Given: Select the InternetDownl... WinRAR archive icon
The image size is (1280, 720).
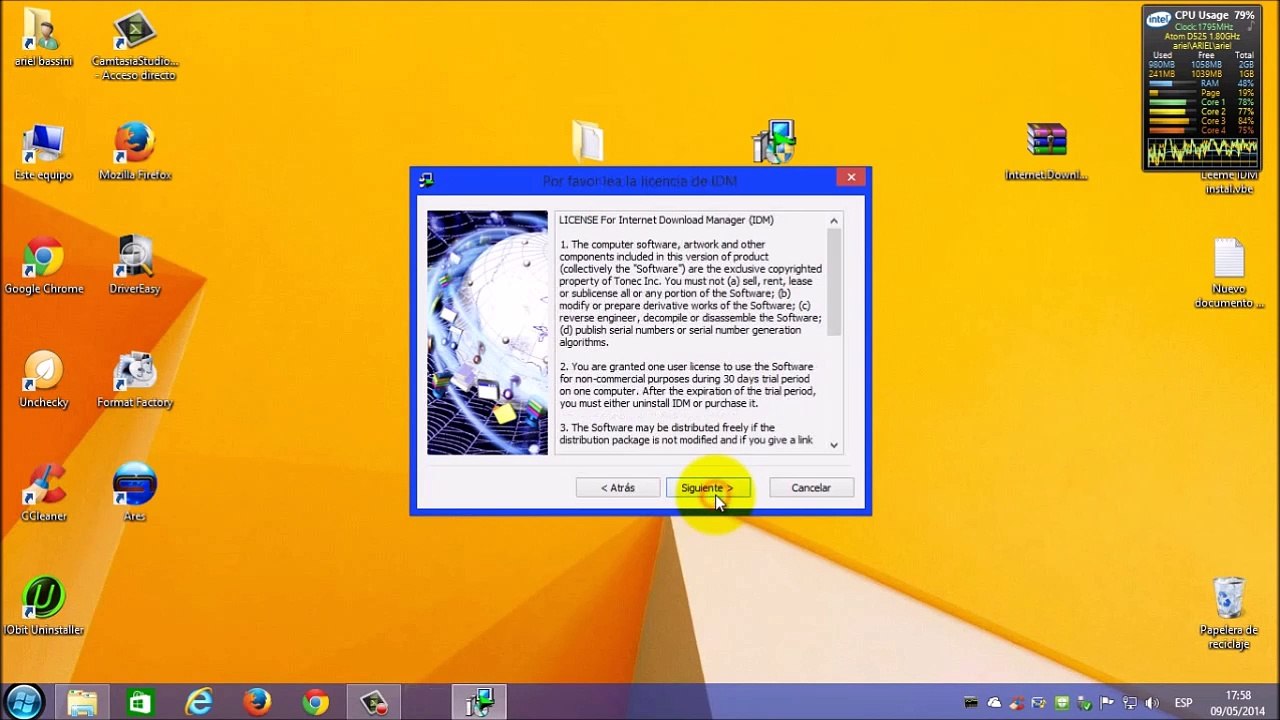Looking at the screenshot, I should pyautogui.click(x=1046, y=152).
